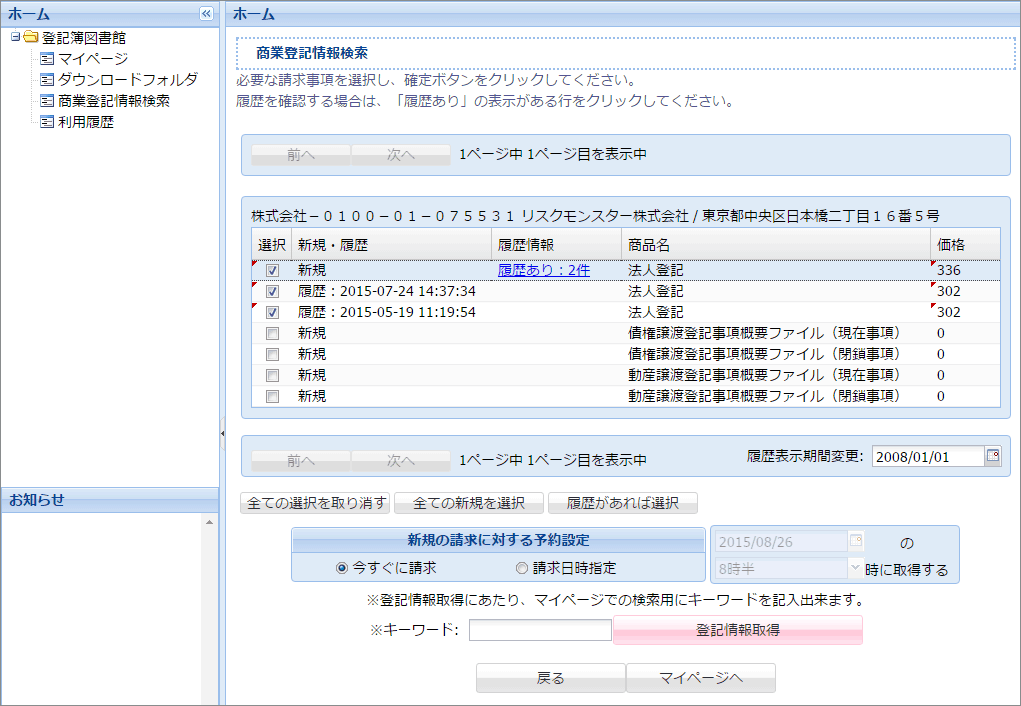Select the 請求日時指定 radio button
The image size is (1021, 706).
(521, 568)
